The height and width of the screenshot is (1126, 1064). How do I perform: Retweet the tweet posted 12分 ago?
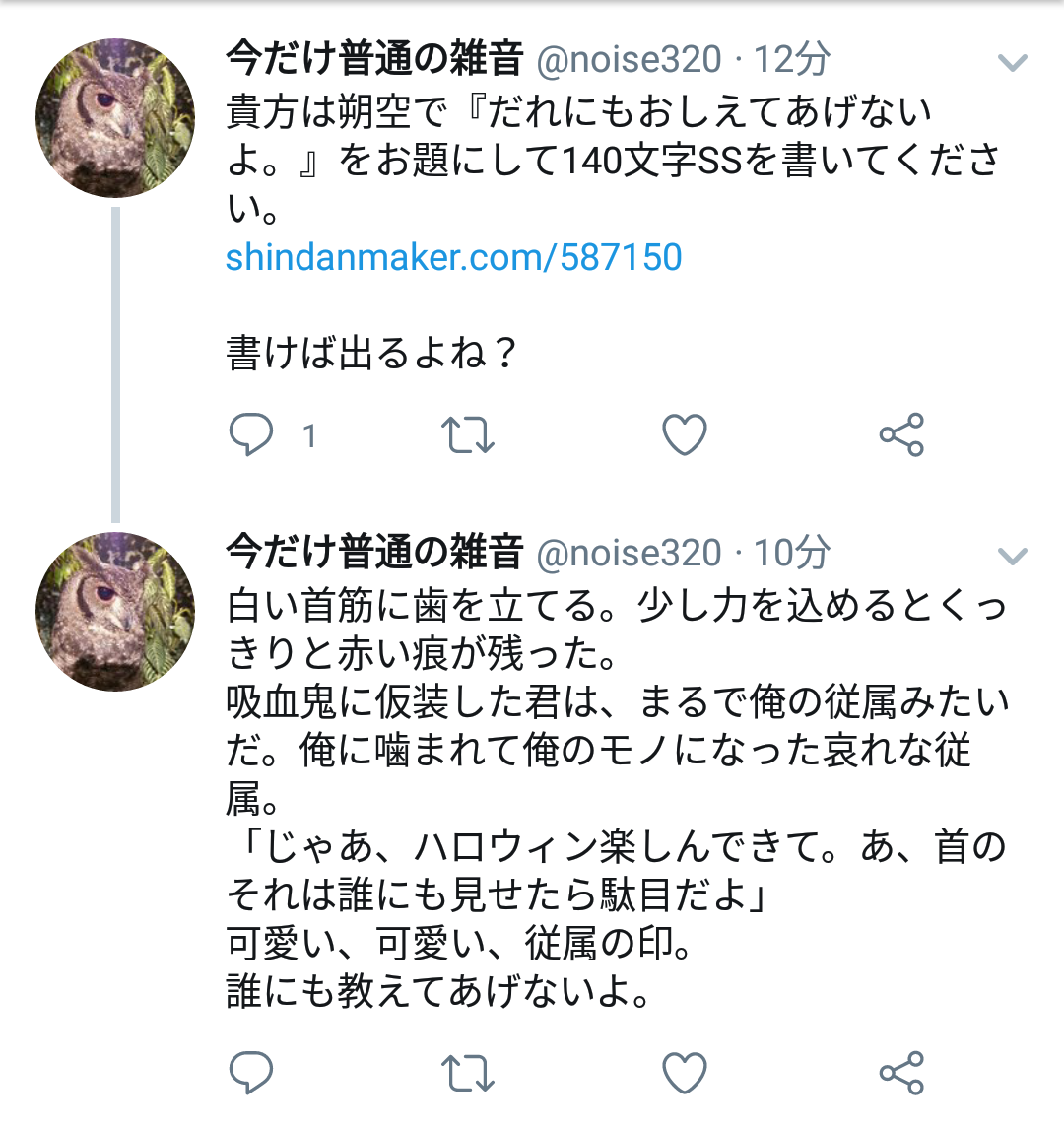coord(468,434)
